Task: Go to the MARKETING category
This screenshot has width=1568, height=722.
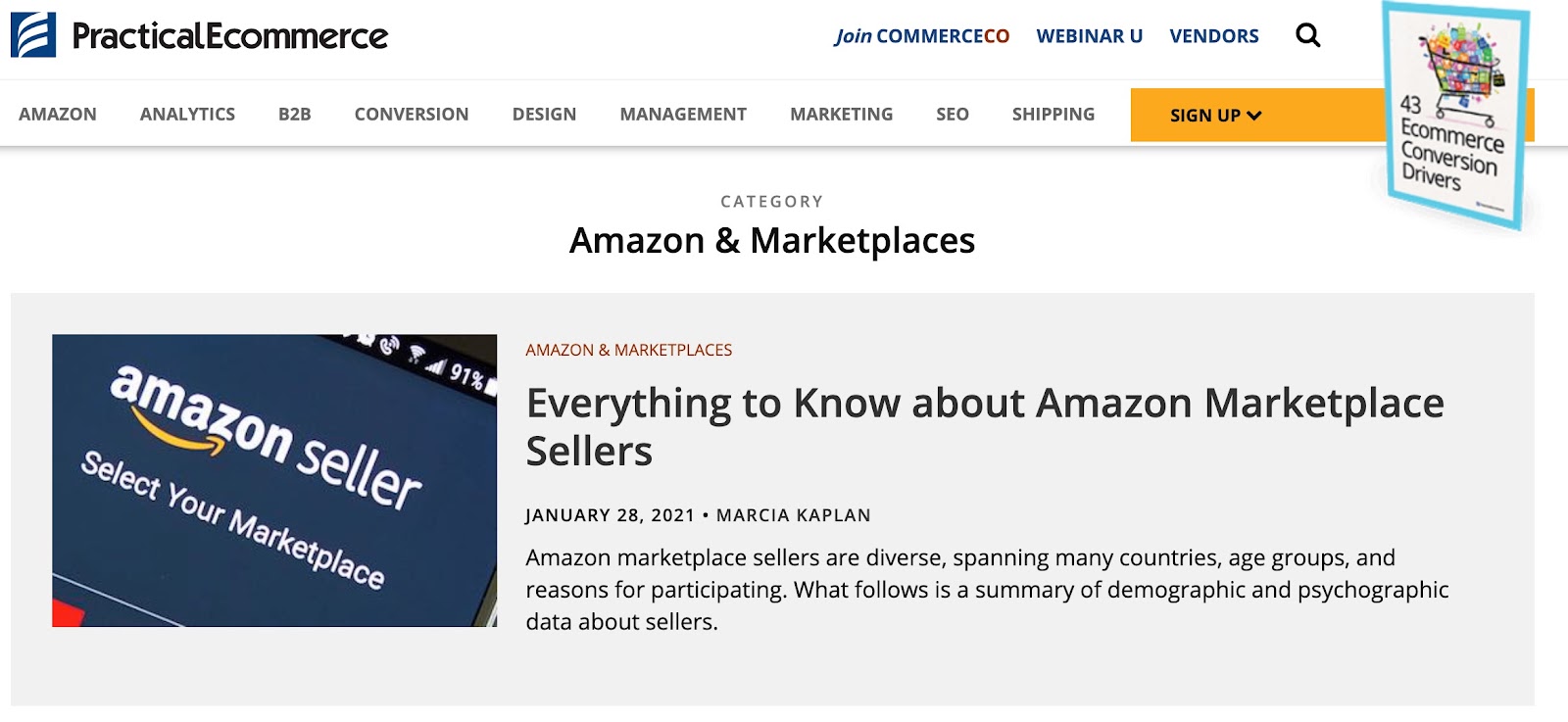Action: [841, 115]
